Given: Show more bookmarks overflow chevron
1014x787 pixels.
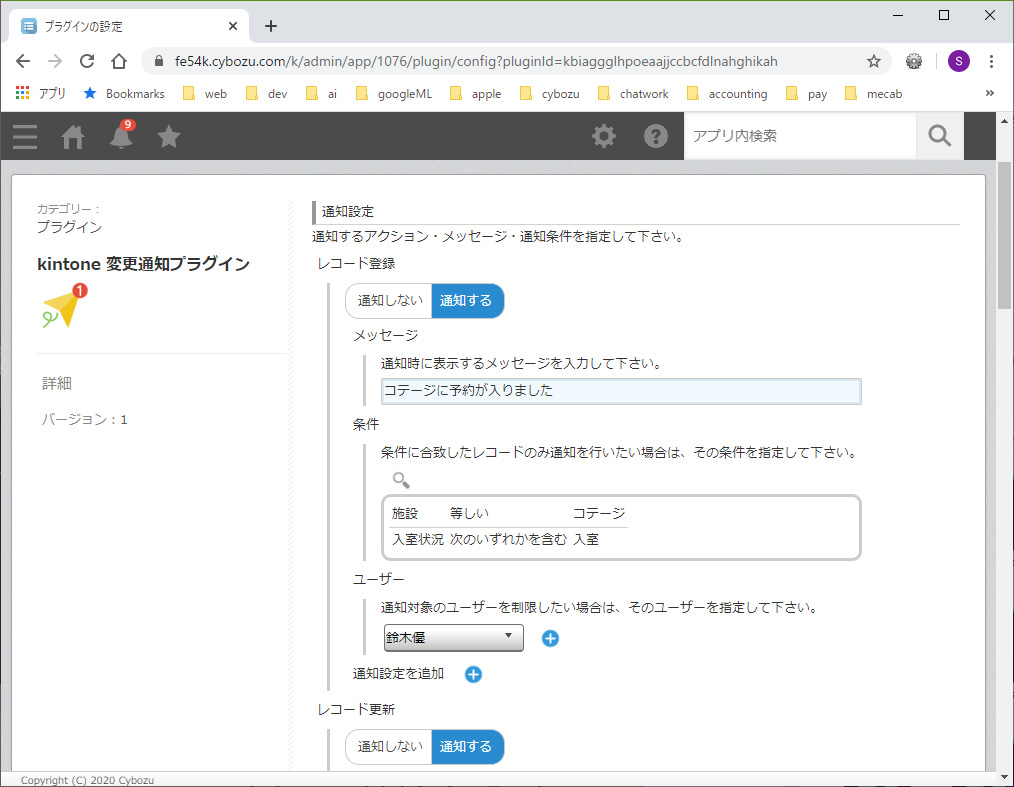Looking at the screenshot, I should click(989, 93).
